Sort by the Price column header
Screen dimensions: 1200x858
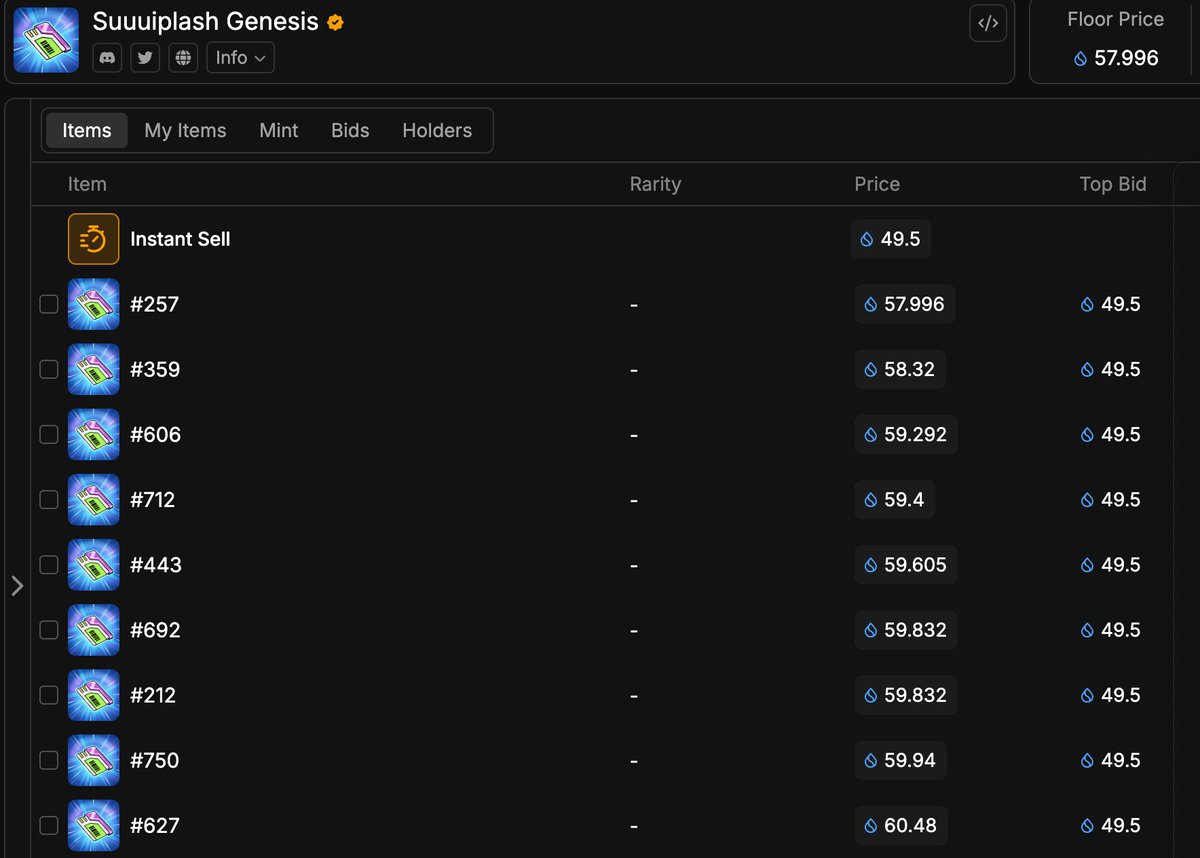click(x=877, y=184)
